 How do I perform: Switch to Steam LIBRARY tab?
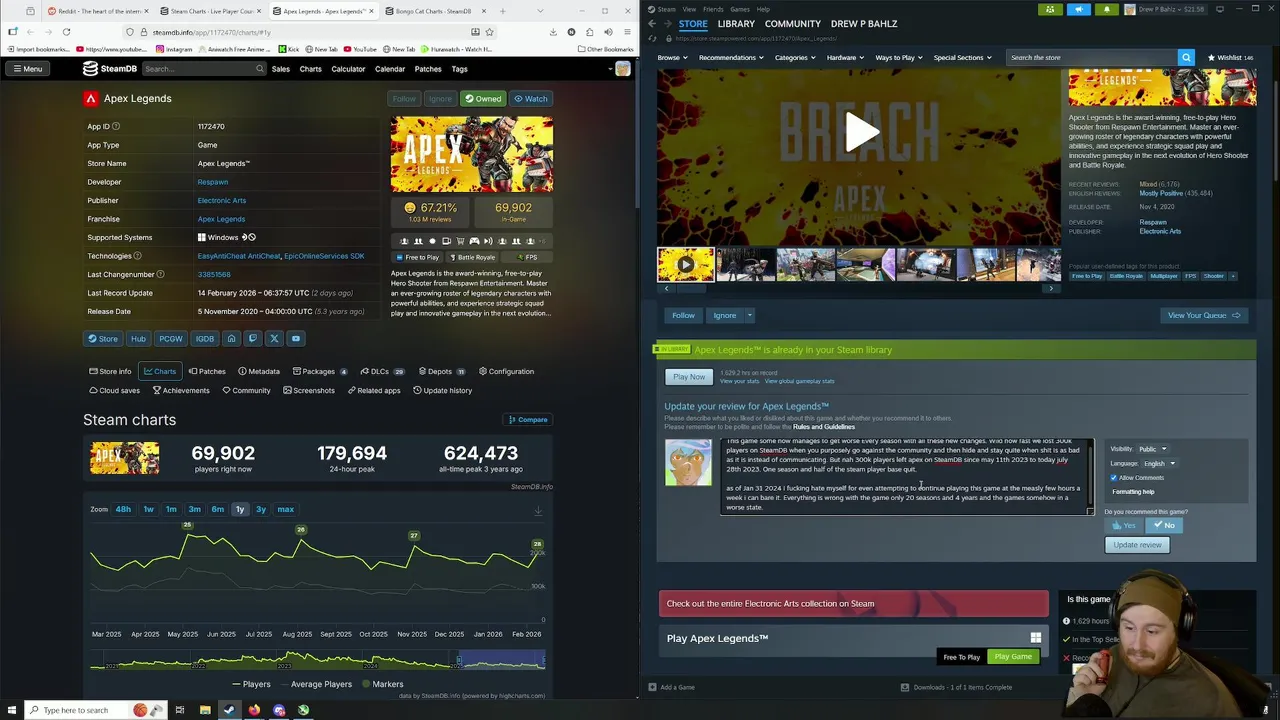[x=735, y=23]
